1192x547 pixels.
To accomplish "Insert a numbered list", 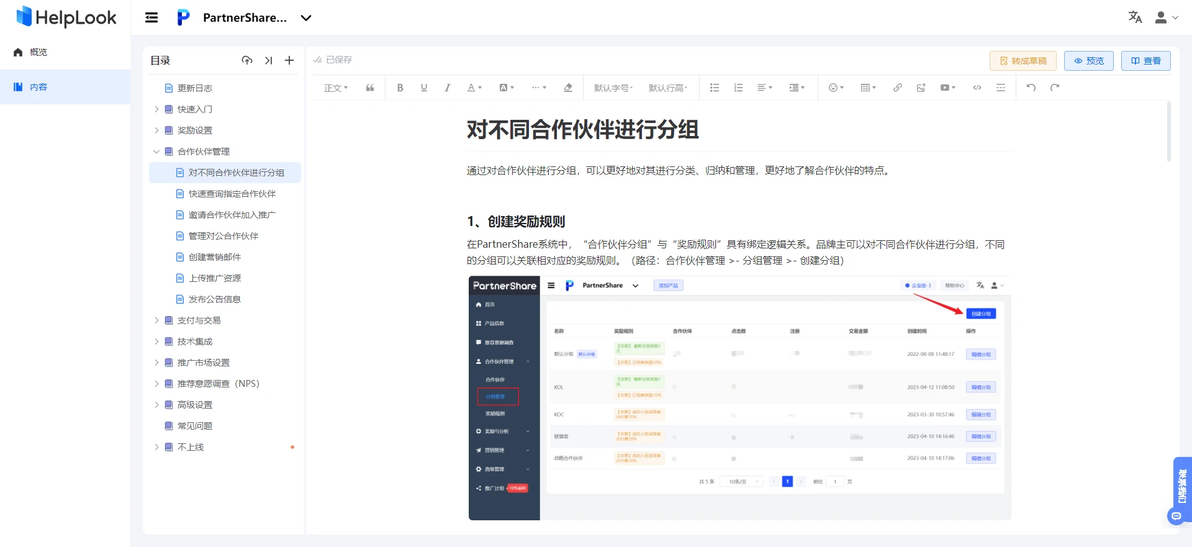I will click(x=737, y=88).
